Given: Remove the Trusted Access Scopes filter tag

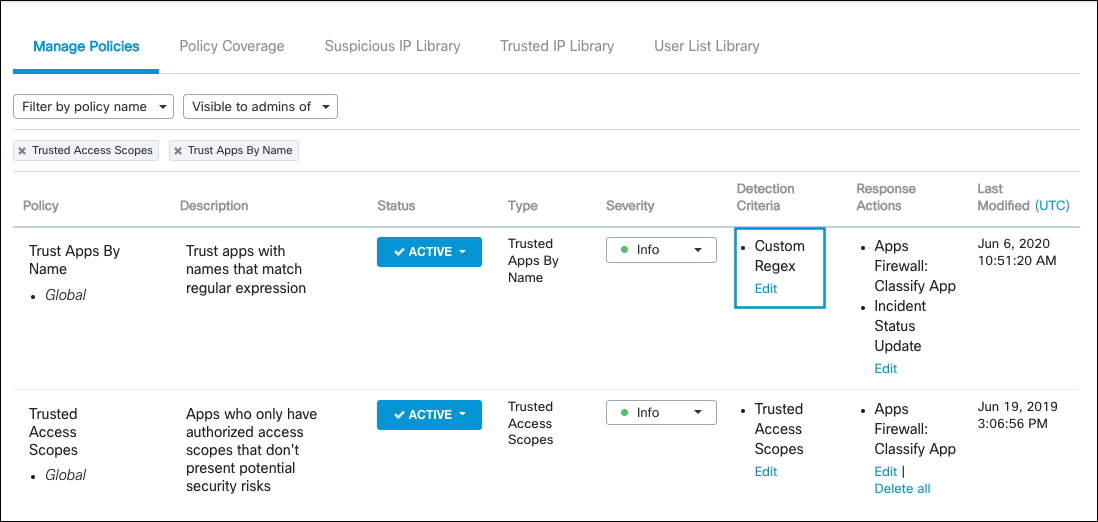Looking at the screenshot, I should [22, 151].
